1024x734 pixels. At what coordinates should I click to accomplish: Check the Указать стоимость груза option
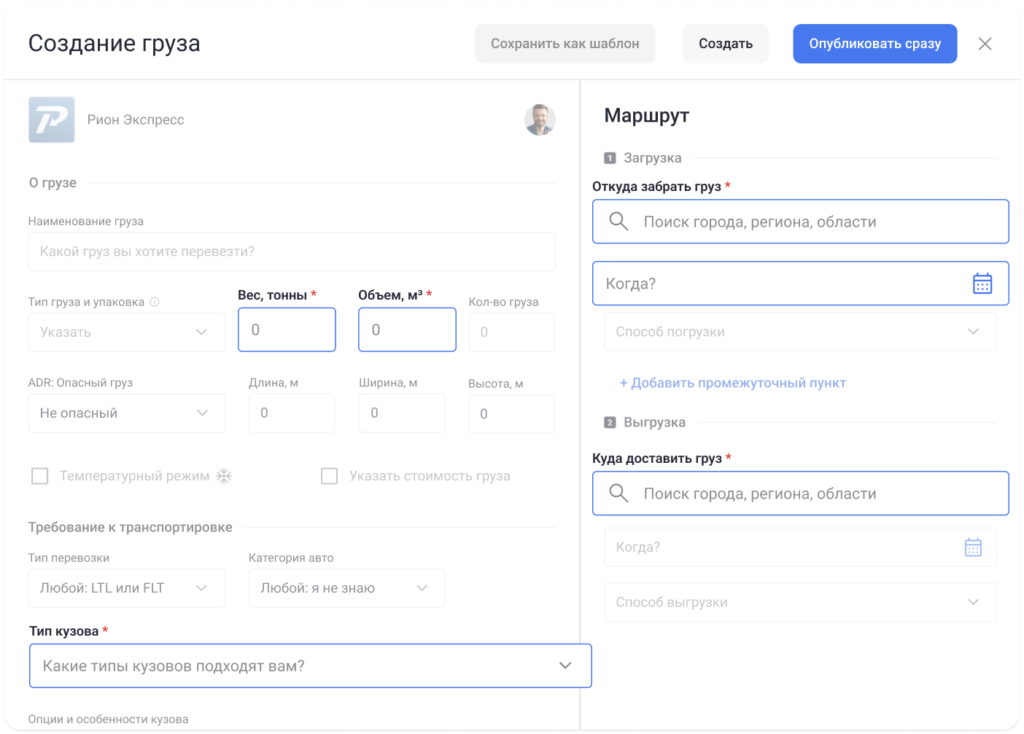[330, 476]
